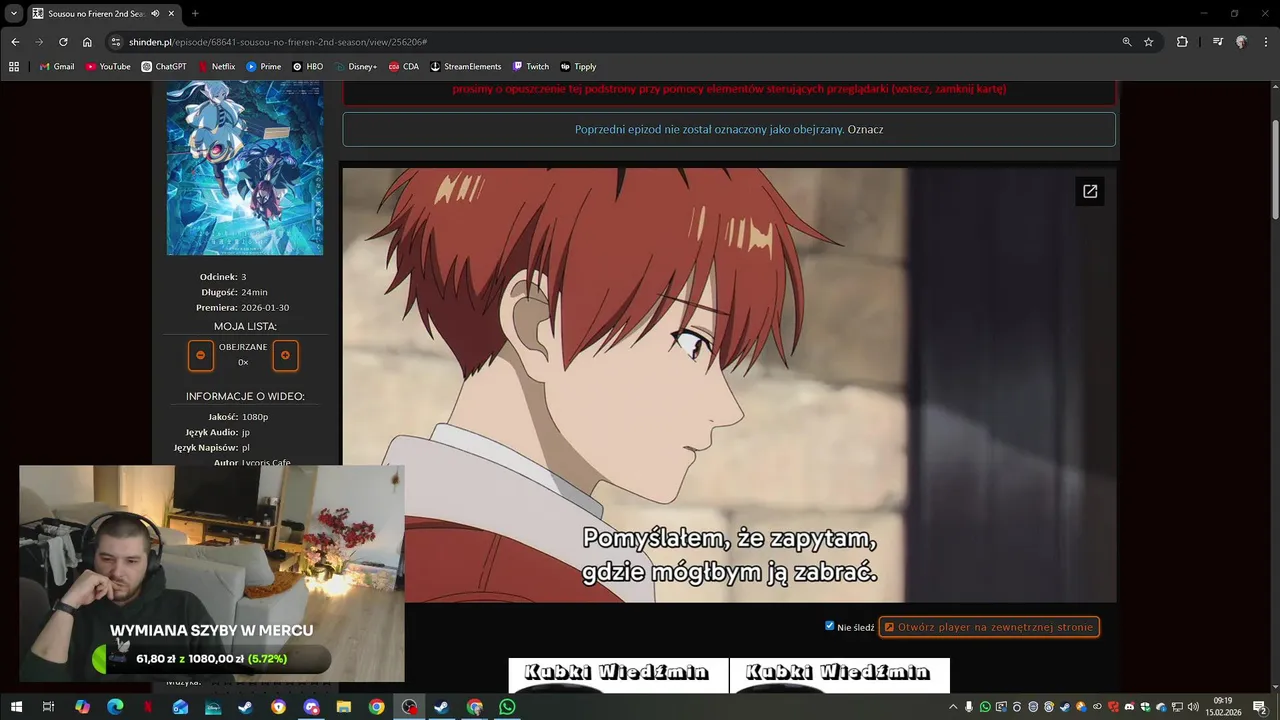Open Netflix app from the taskbar
This screenshot has height=720, width=1280.
[x=148, y=707]
